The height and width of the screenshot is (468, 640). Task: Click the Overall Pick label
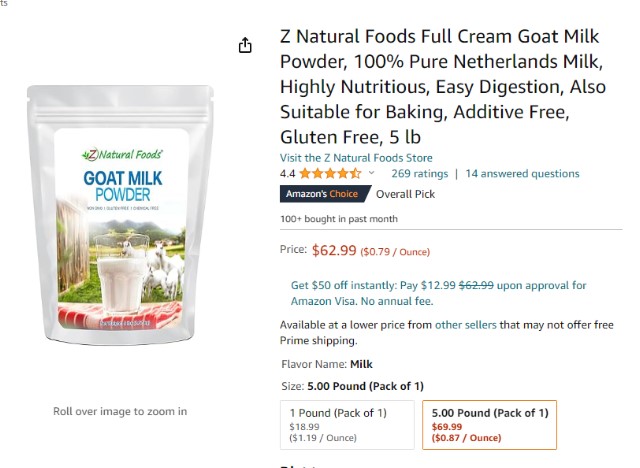pos(405,194)
